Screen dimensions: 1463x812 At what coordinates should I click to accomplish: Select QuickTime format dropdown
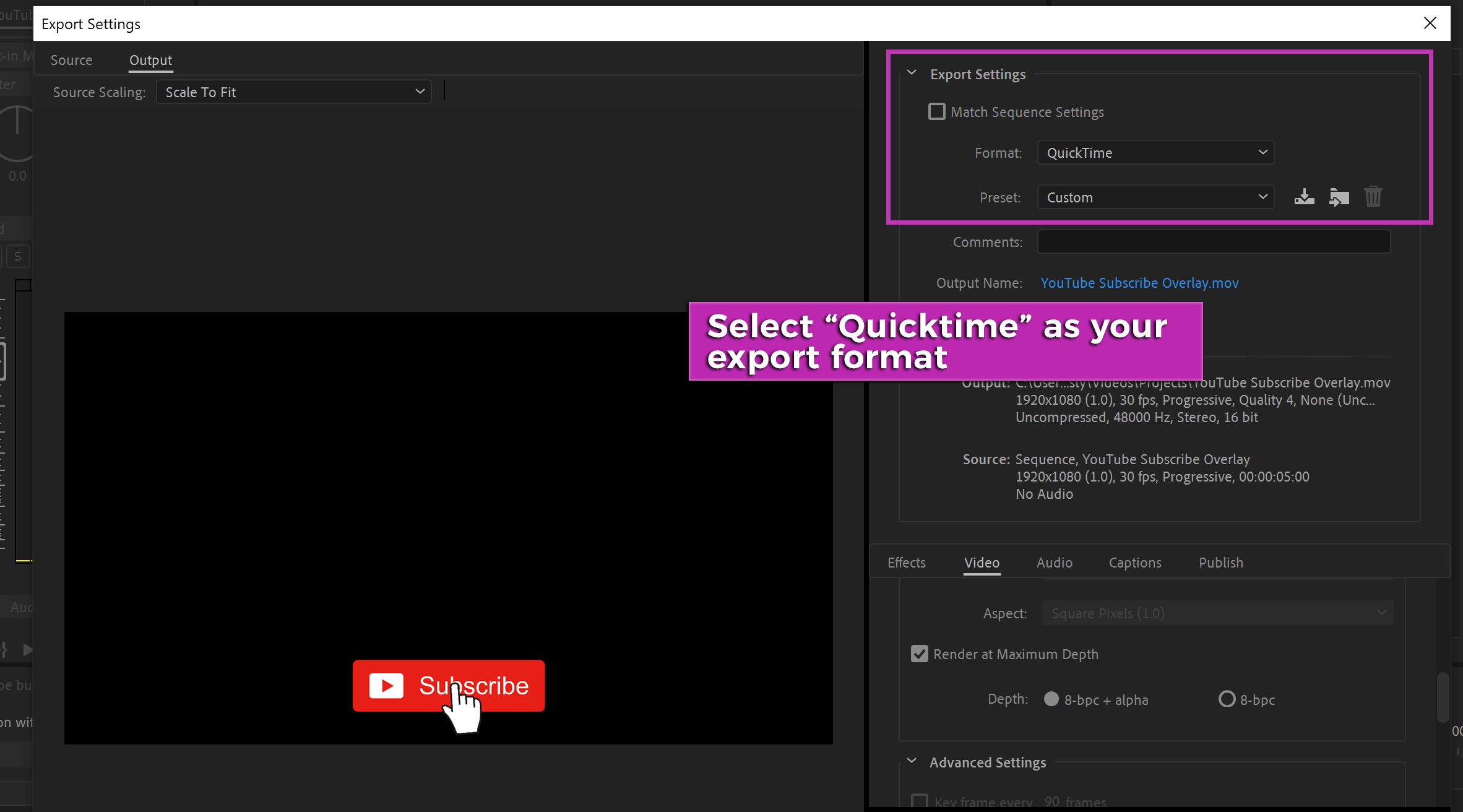coord(1155,152)
